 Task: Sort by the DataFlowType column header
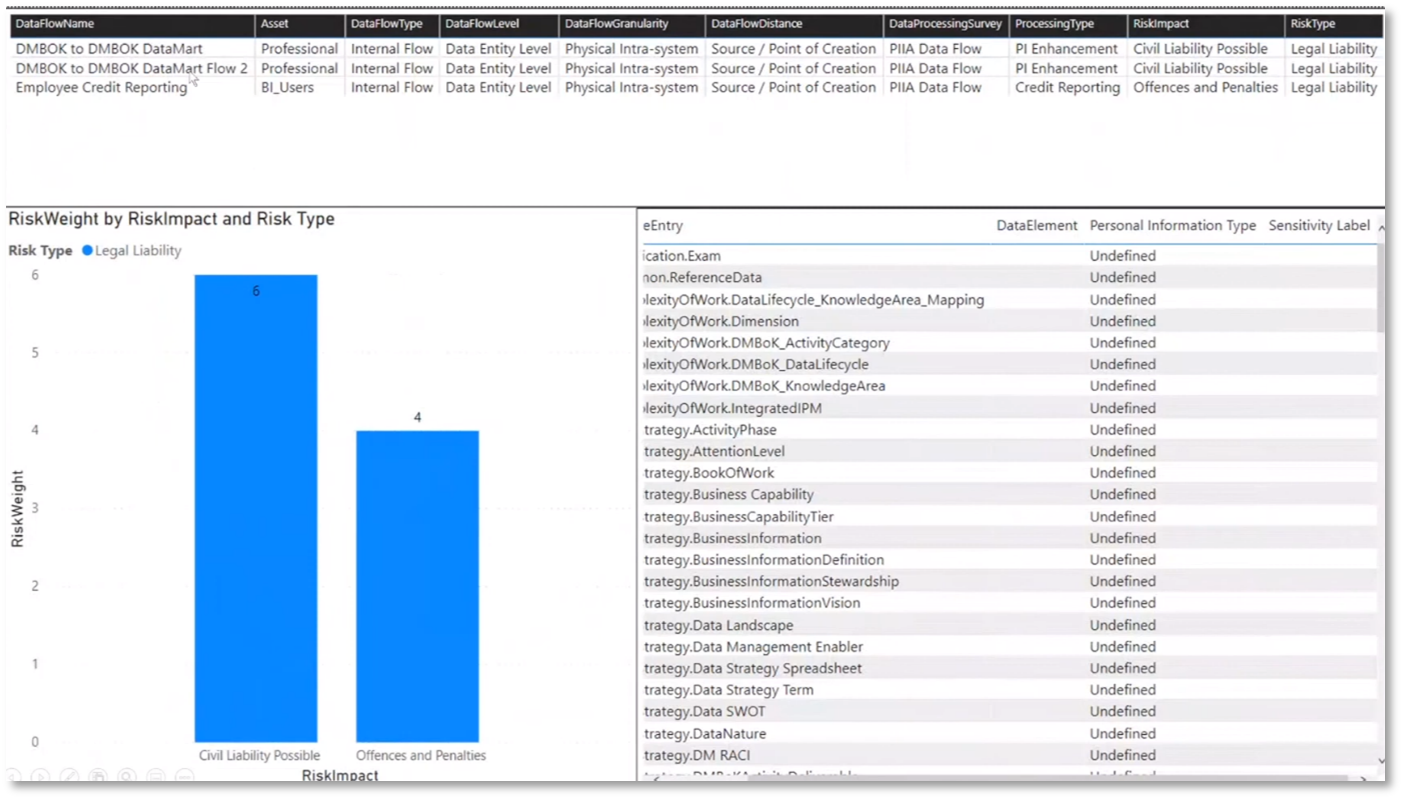click(x=386, y=24)
